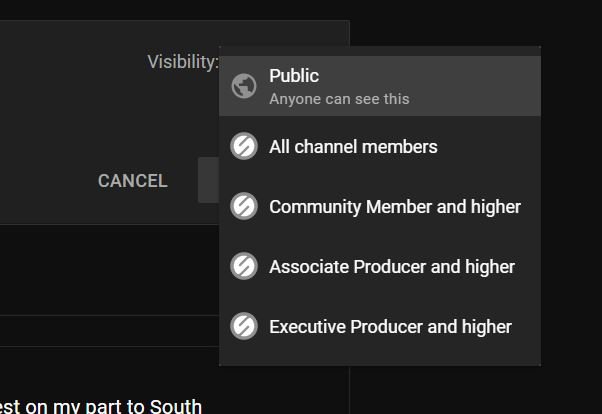Set visibility to Community Member and higher

[x=394, y=207]
